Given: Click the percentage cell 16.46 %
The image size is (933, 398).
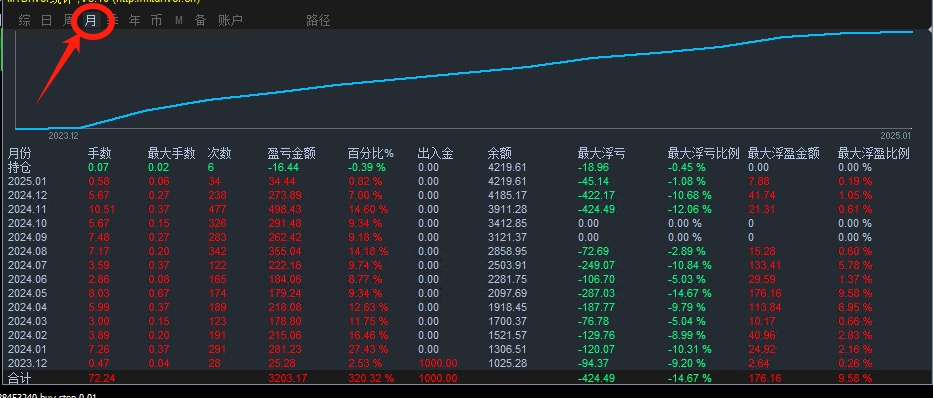Looking at the screenshot, I should pos(368,335).
